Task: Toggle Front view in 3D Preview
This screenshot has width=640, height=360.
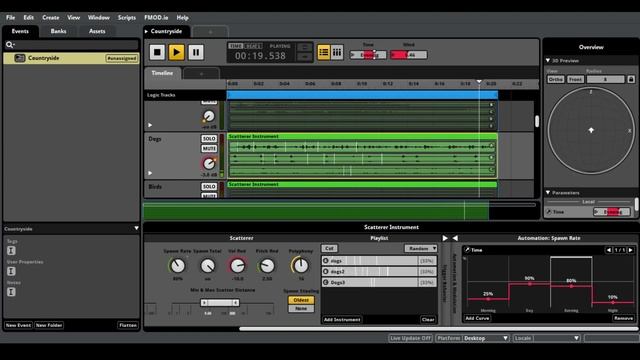Action: pyautogui.click(x=575, y=79)
